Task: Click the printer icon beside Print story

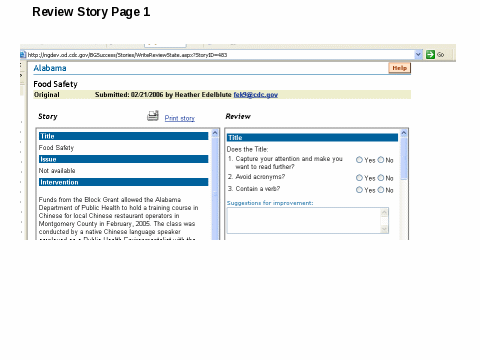Action: [x=153, y=116]
